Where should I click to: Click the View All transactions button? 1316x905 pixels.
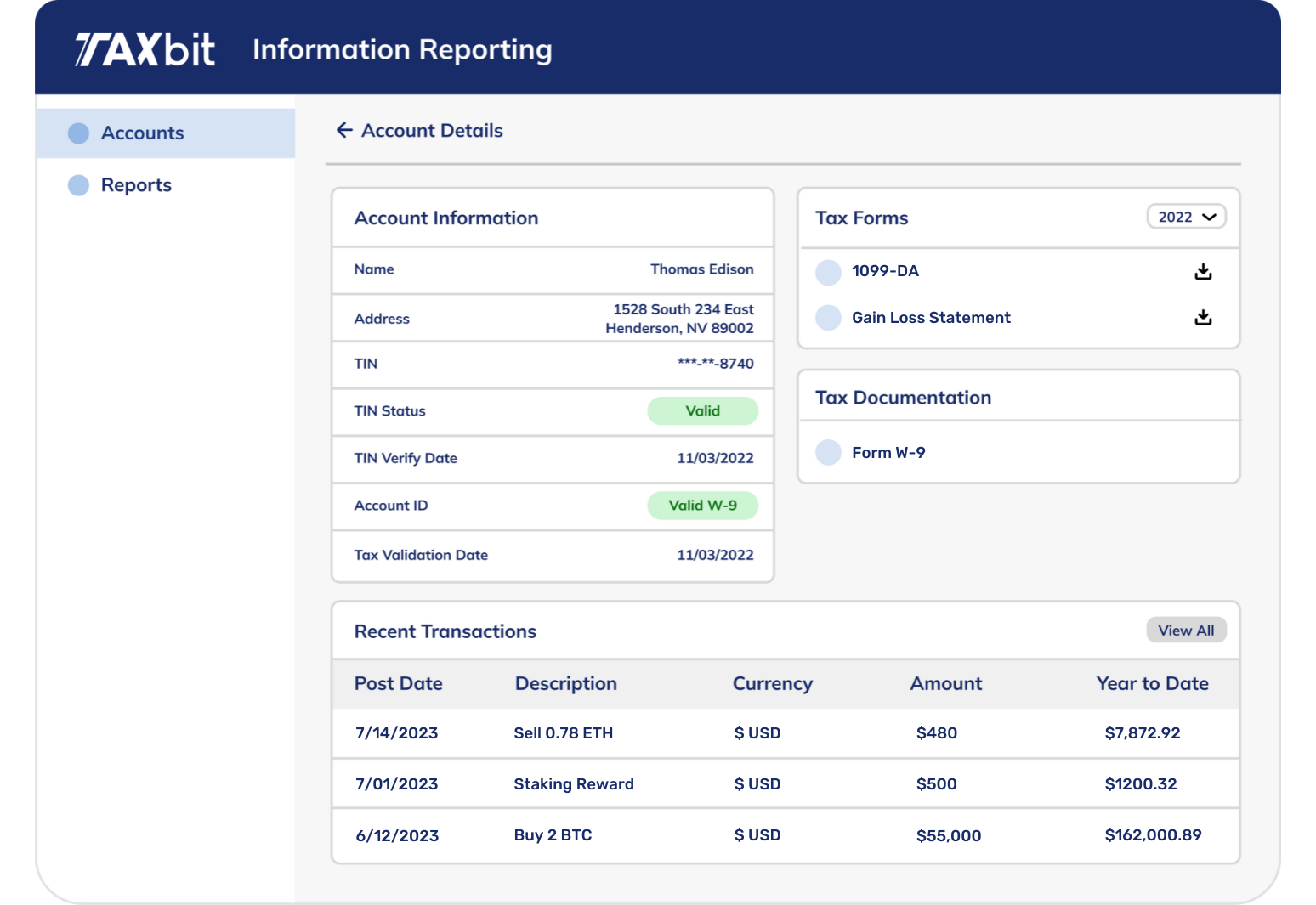(x=1186, y=630)
